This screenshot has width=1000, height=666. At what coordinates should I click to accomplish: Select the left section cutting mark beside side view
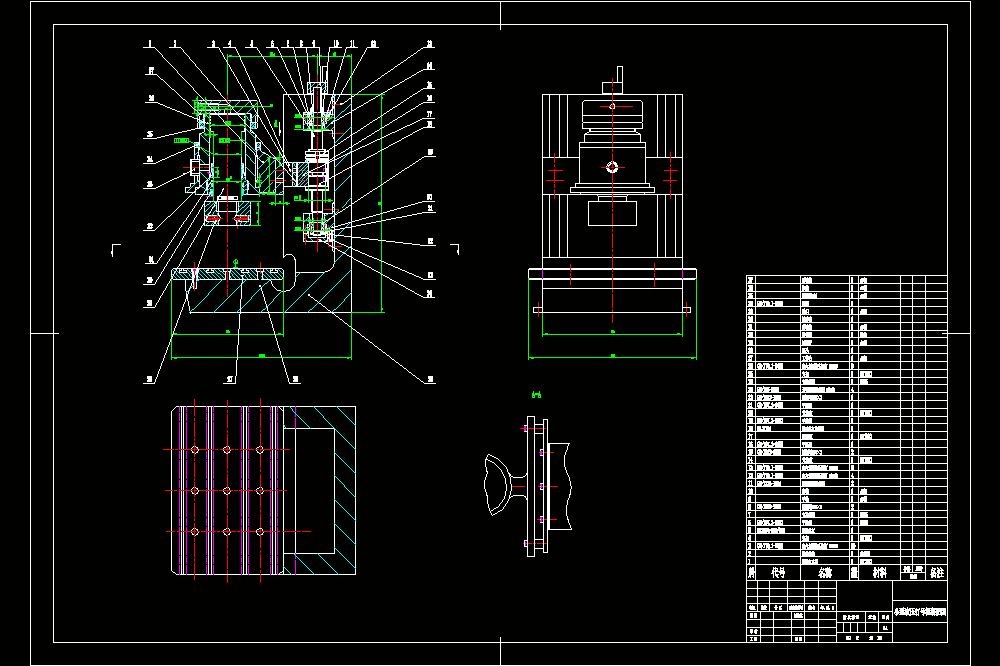[115, 250]
